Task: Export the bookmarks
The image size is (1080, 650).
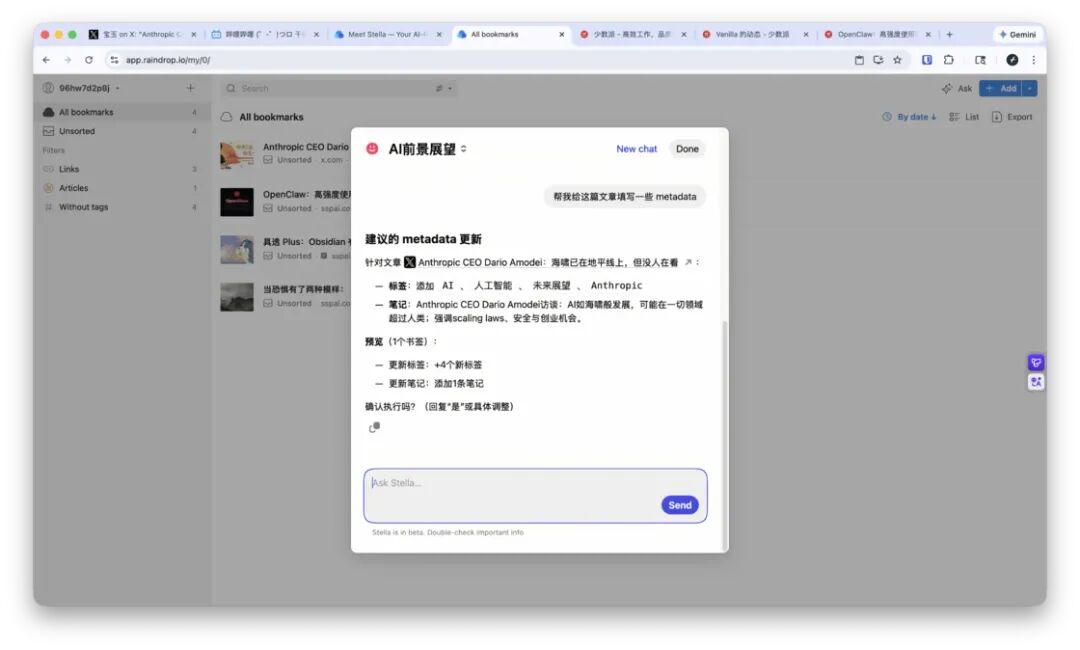Action: [x=1012, y=117]
